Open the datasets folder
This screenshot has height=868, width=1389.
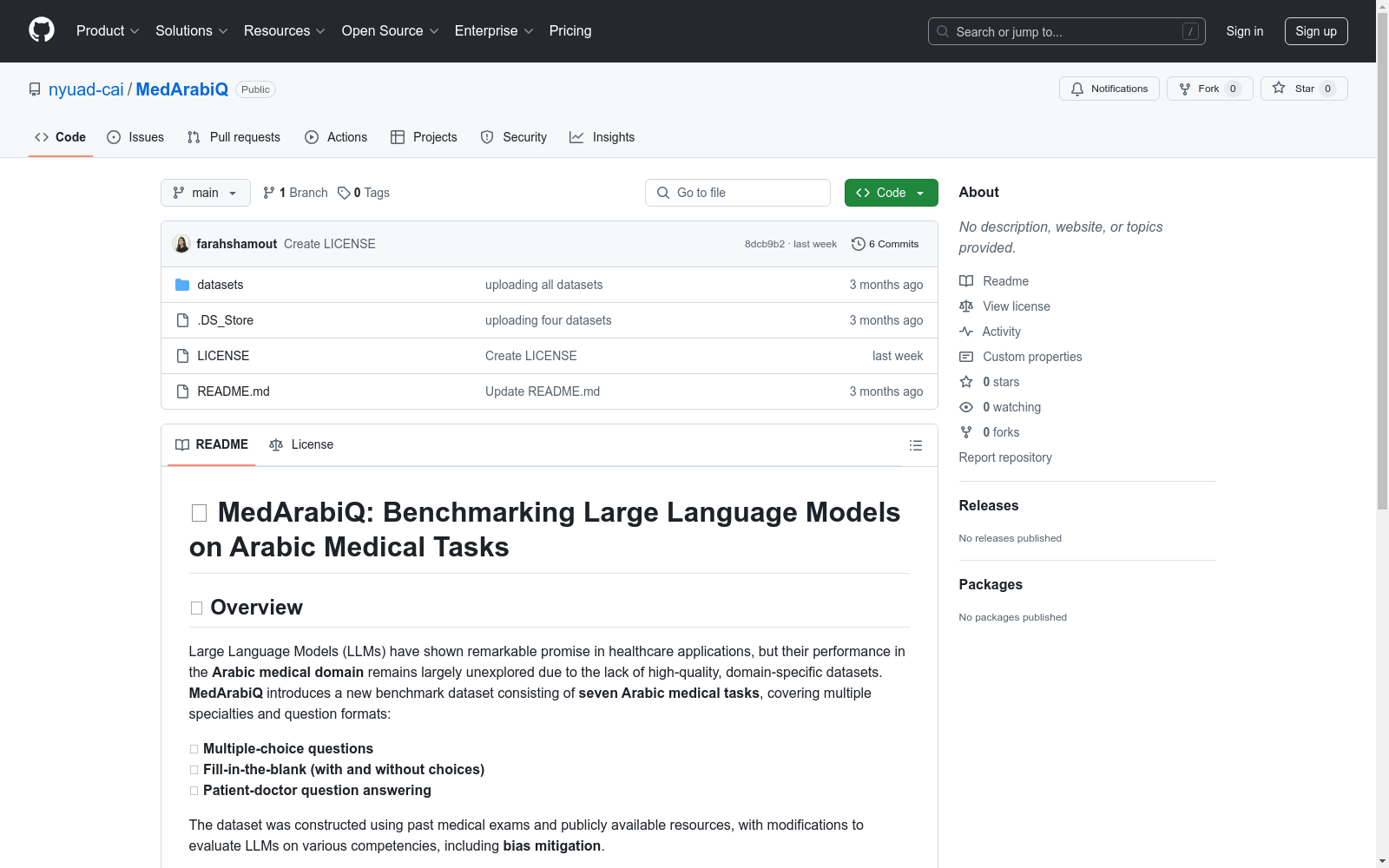[221, 285]
